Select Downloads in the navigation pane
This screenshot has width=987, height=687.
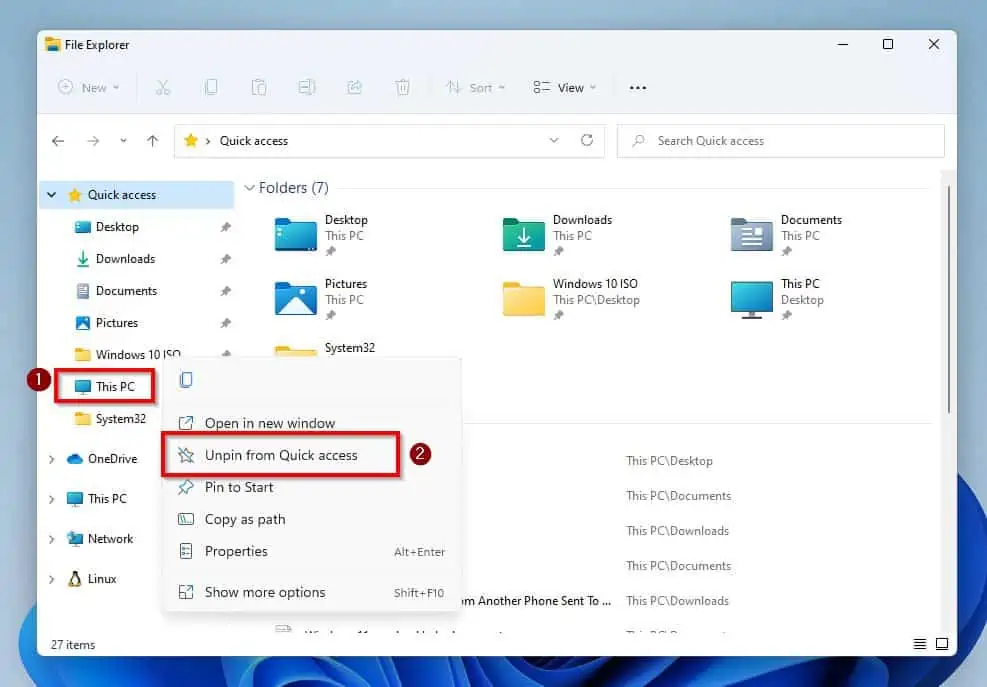click(125, 259)
